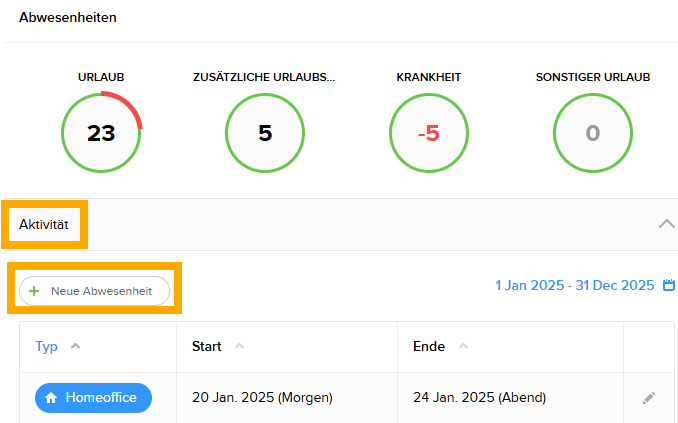Screen dimensions: 678x423
Task: Select the Urlaub circle showing 23
Action: tap(101, 133)
